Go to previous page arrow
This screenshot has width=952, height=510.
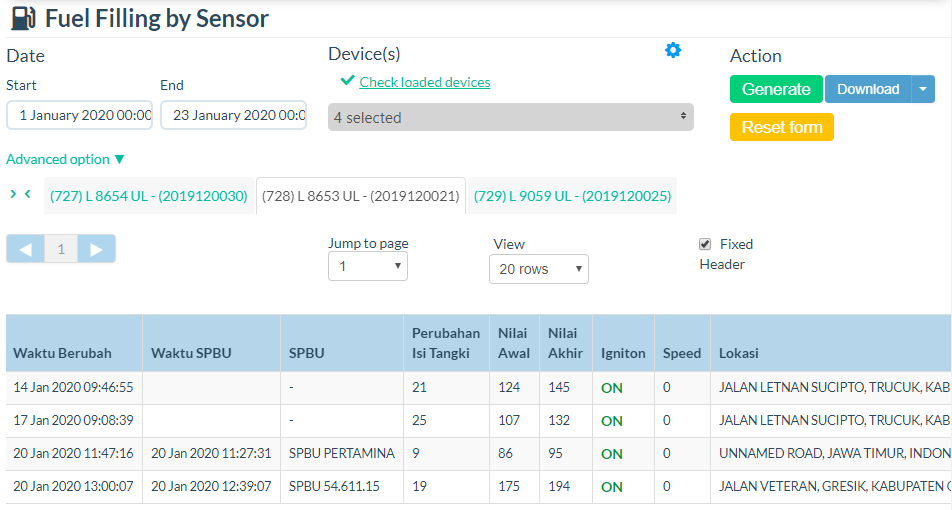tap(26, 249)
